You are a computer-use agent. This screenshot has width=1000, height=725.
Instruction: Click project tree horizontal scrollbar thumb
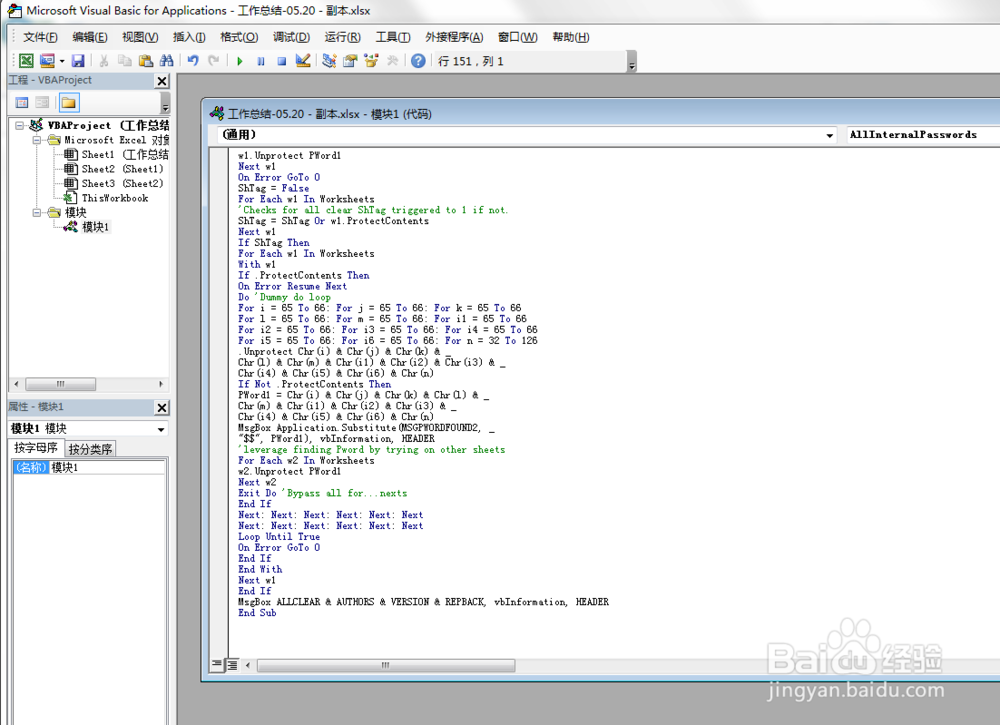pos(61,384)
